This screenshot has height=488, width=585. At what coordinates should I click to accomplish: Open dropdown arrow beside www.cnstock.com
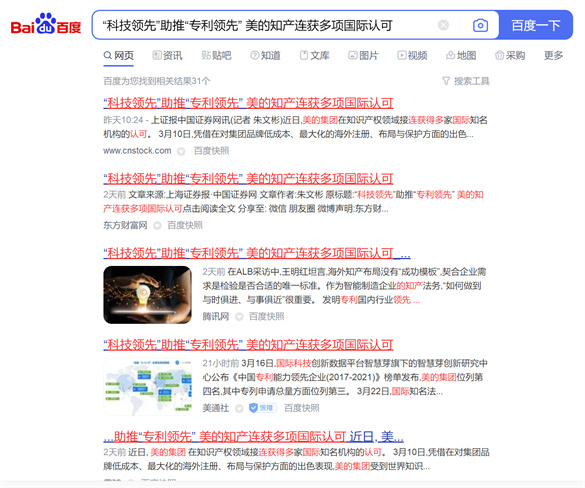click(x=181, y=151)
